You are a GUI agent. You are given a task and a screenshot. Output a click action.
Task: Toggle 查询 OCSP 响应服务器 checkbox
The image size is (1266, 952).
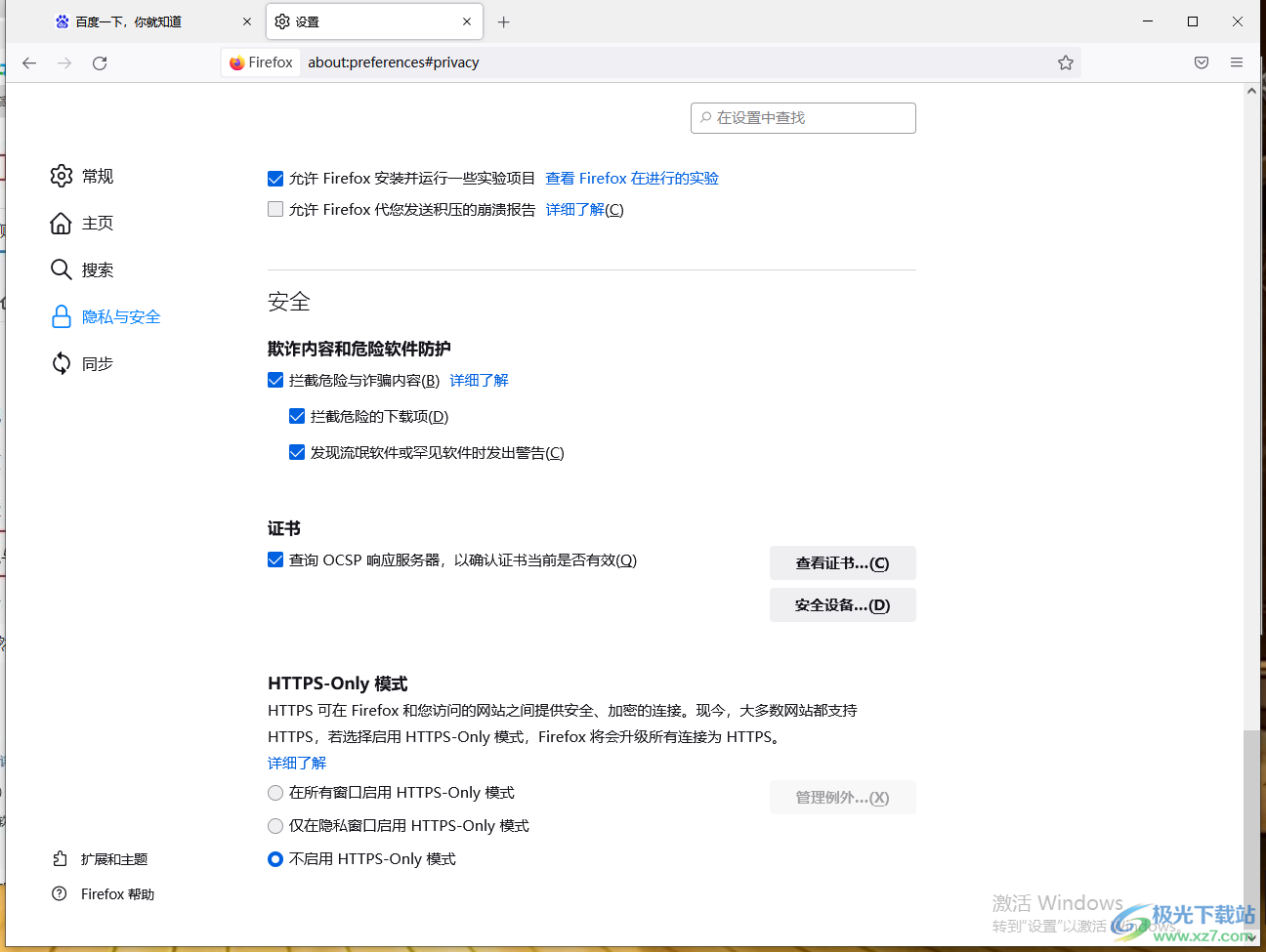point(275,560)
